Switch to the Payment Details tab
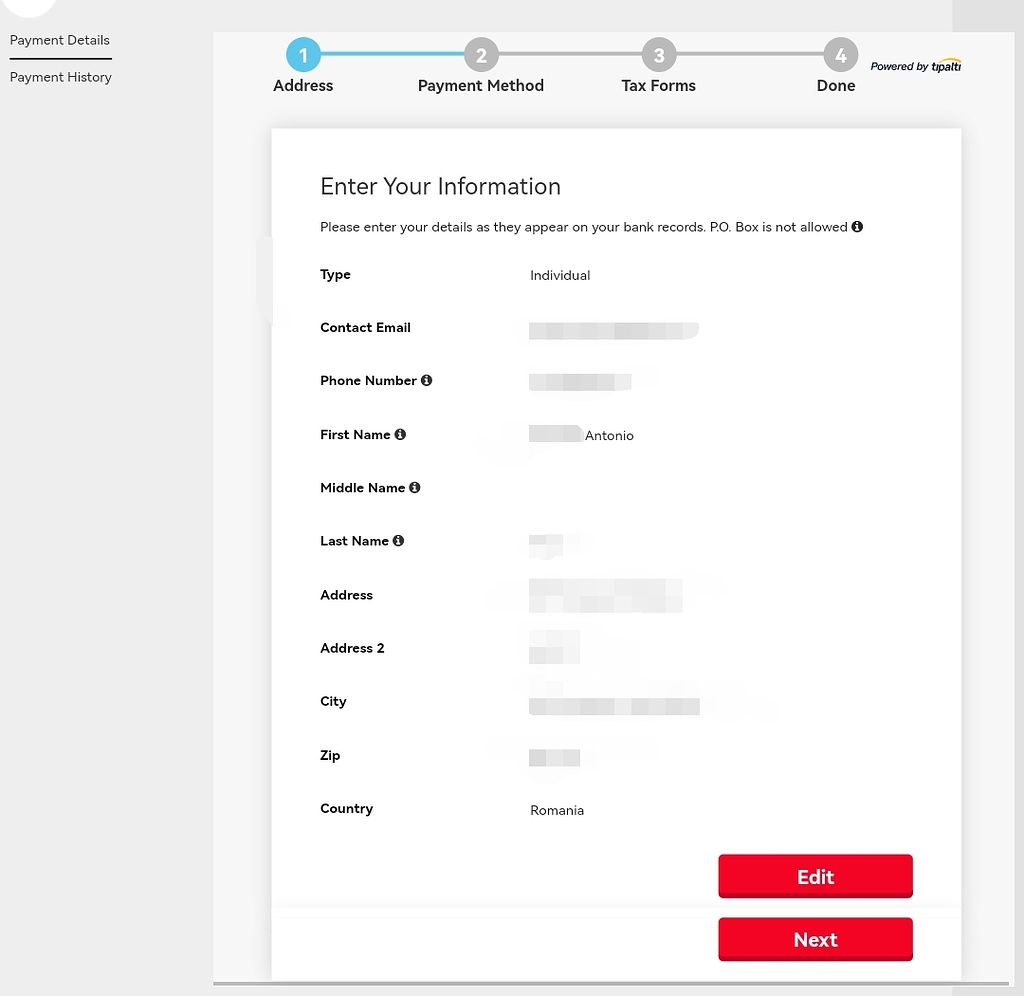 tap(59, 40)
